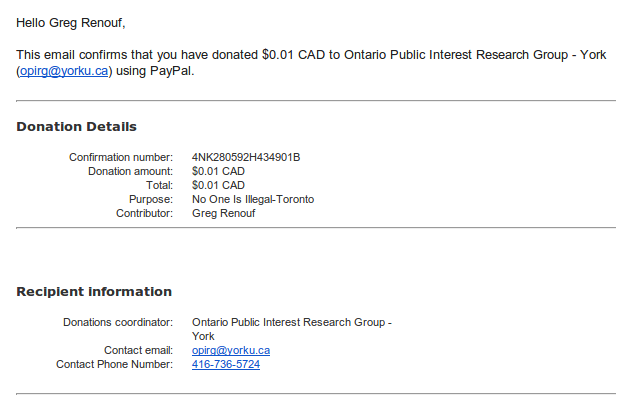Click the word PayPal in confirmation sentence

pos(170,71)
